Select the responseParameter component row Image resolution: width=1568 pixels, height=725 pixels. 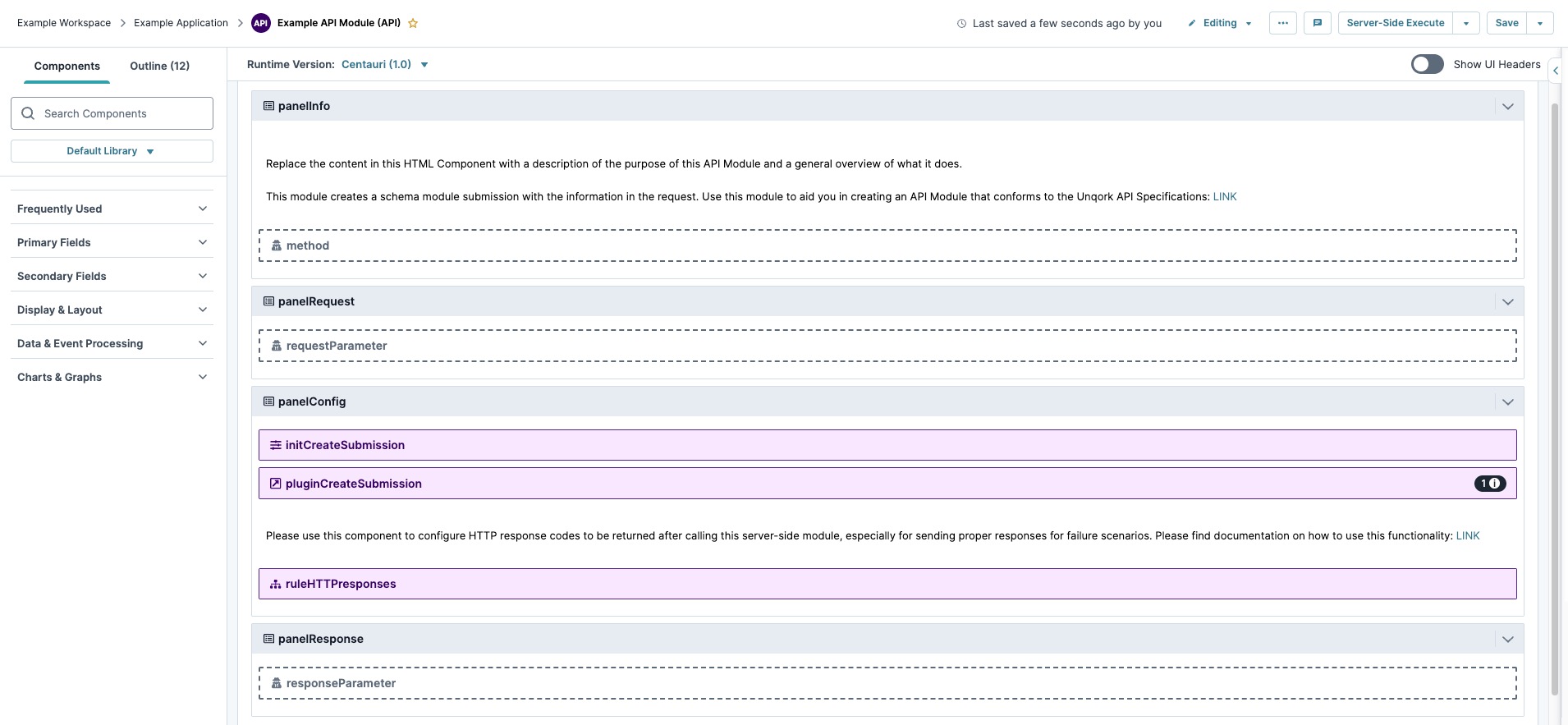[887, 683]
